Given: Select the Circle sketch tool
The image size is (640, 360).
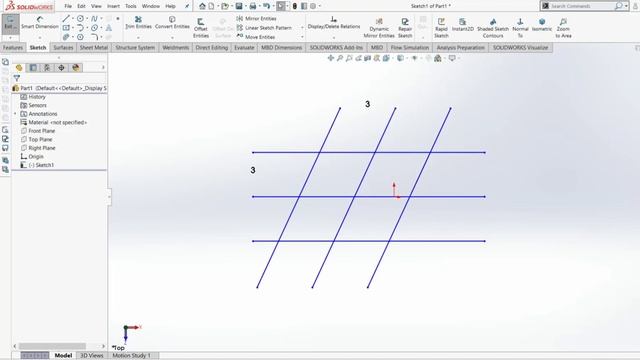Looking at the screenshot, I should click(x=80, y=19).
